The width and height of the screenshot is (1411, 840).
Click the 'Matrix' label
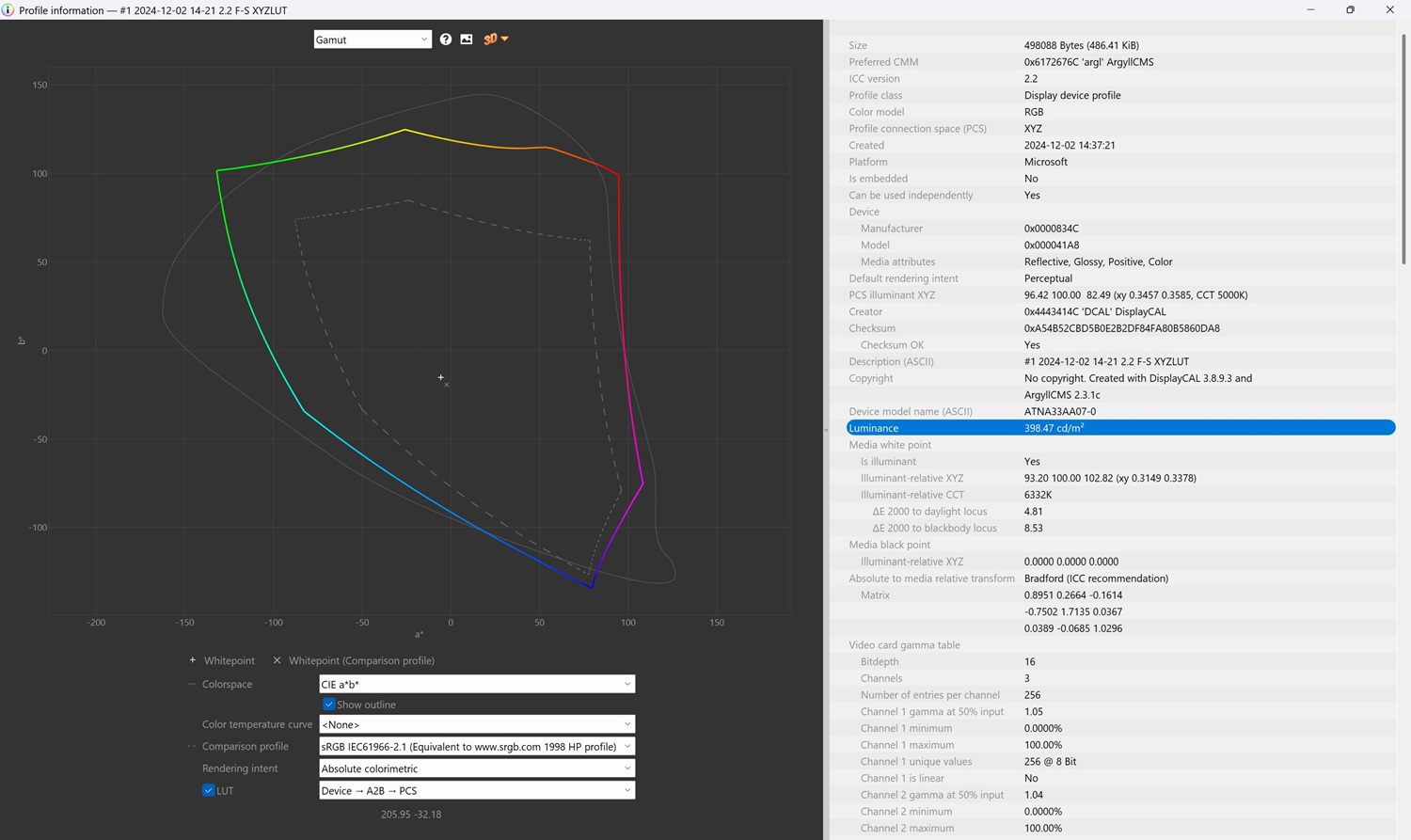pos(875,595)
